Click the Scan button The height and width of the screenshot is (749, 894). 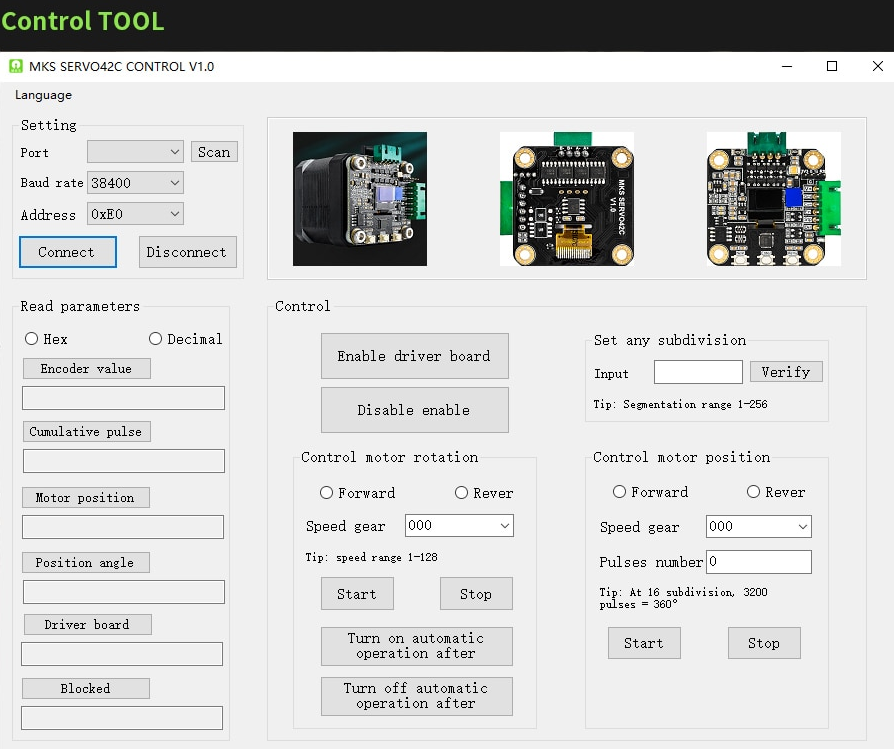tap(214, 152)
